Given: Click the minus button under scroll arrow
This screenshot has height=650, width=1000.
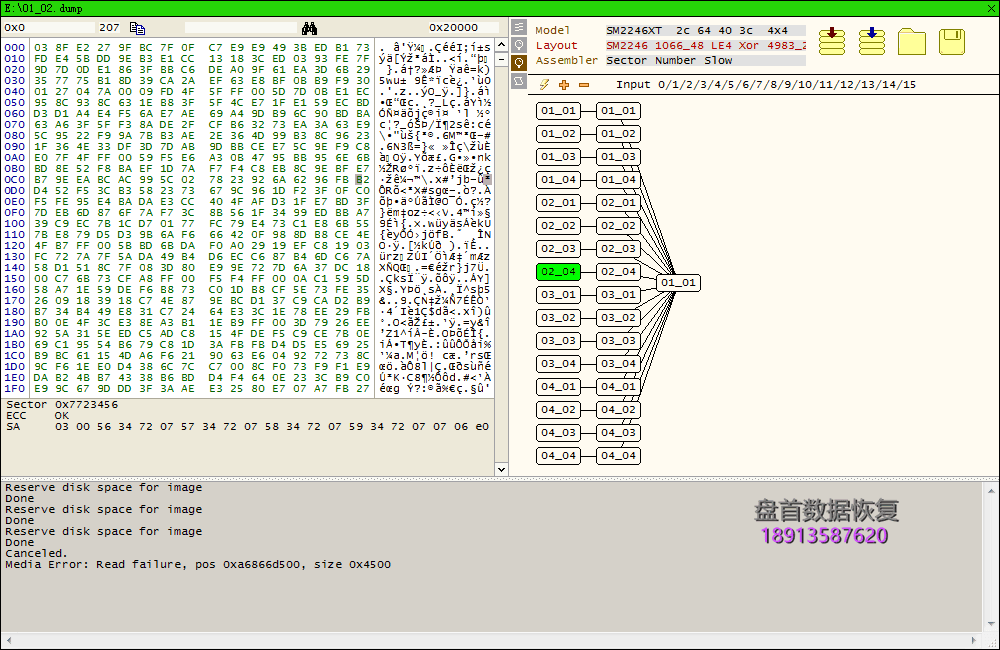Looking at the screenshot, I should click(501, 59).
